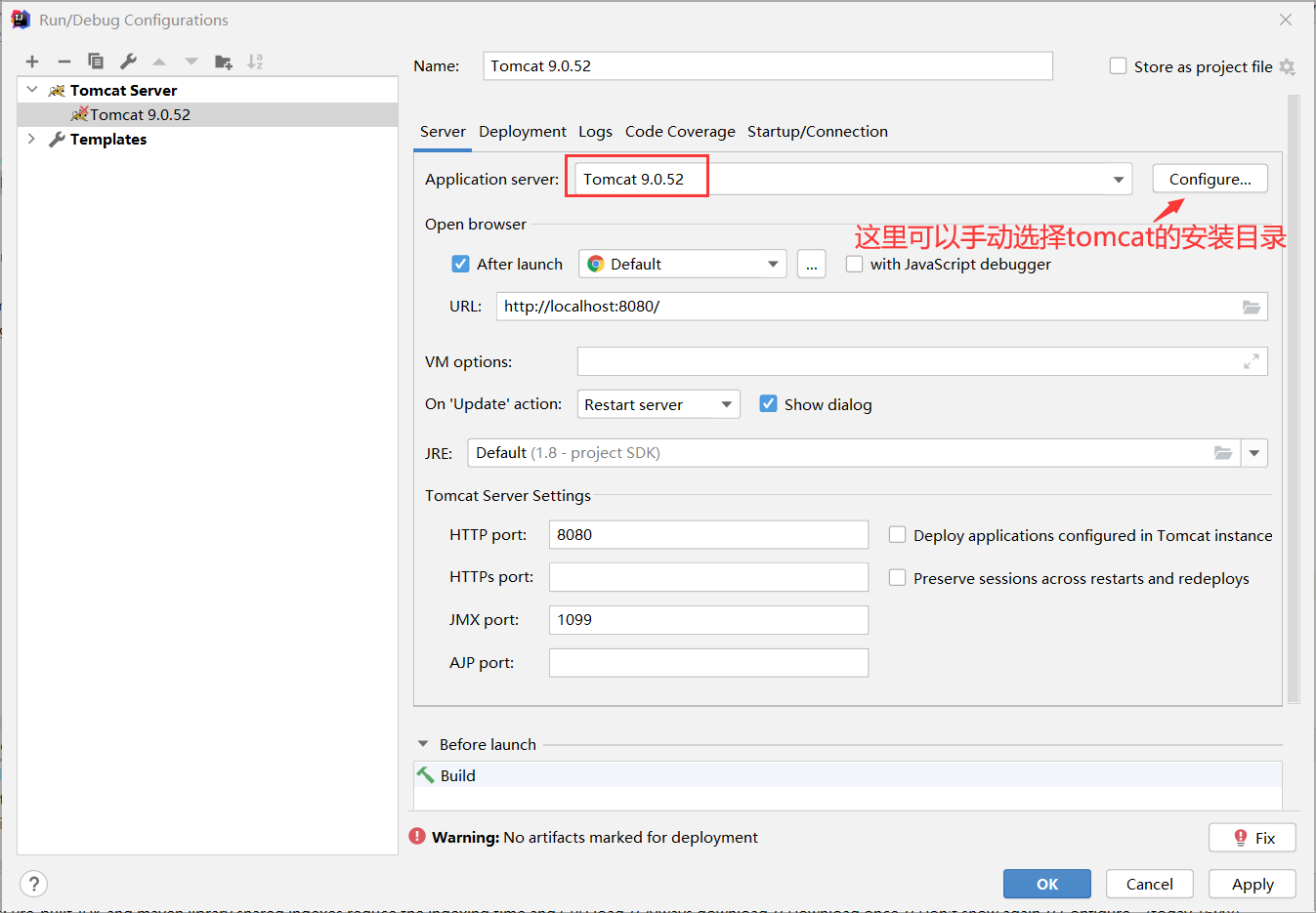The height and width of the screenshot is (913, 1316).
Task: Close the Run/Debug Configurations dialog
Action: 1286,20
